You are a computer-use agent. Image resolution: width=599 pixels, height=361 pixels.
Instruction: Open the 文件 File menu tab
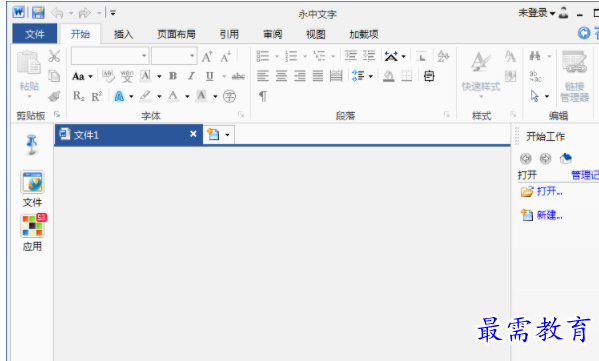pos(35,34)
